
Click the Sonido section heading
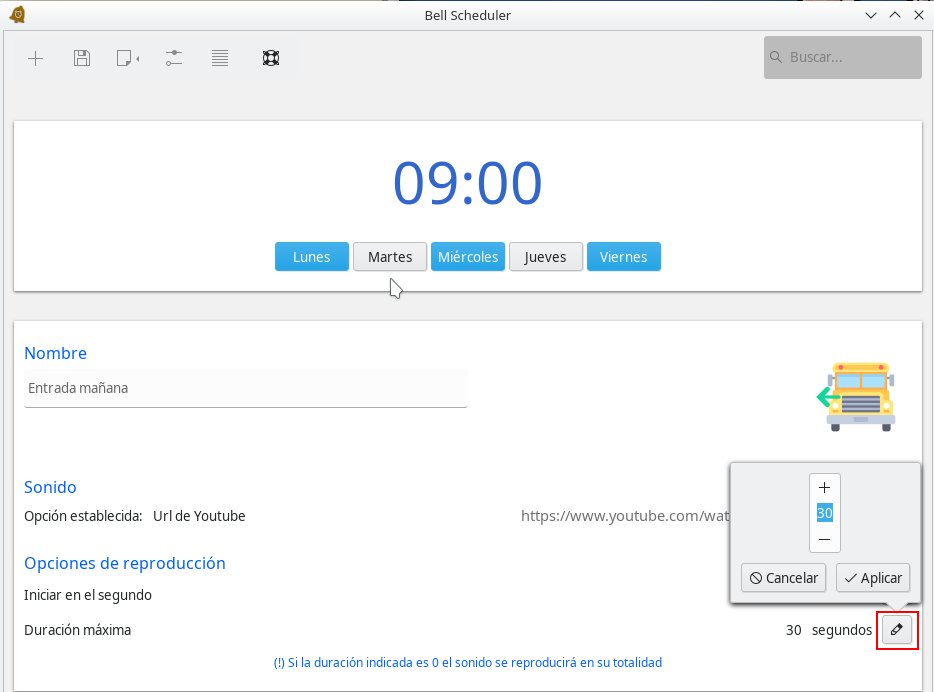click(x=50, y=487)
